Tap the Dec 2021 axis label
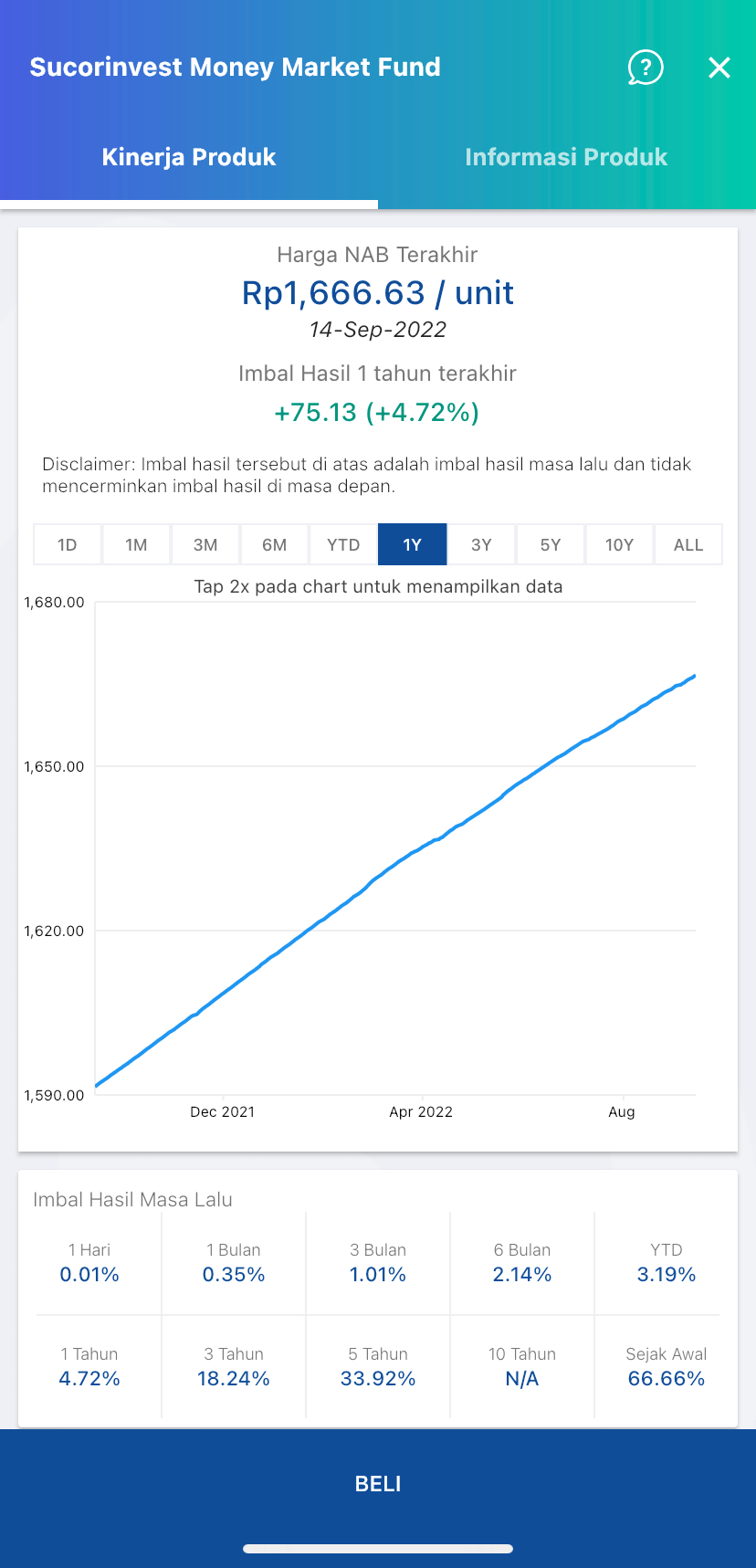The height and width of the screenshot is (1568, 756). point(223,1111)
